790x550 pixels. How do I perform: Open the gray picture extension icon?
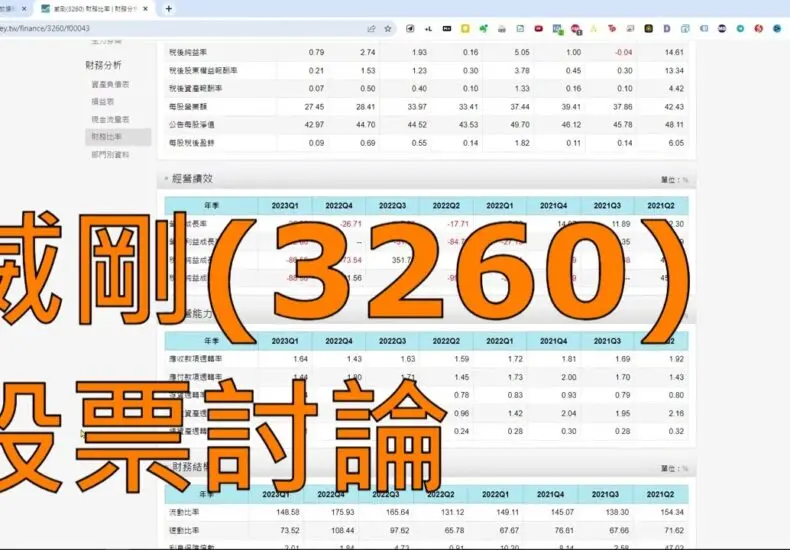(630, 29)
